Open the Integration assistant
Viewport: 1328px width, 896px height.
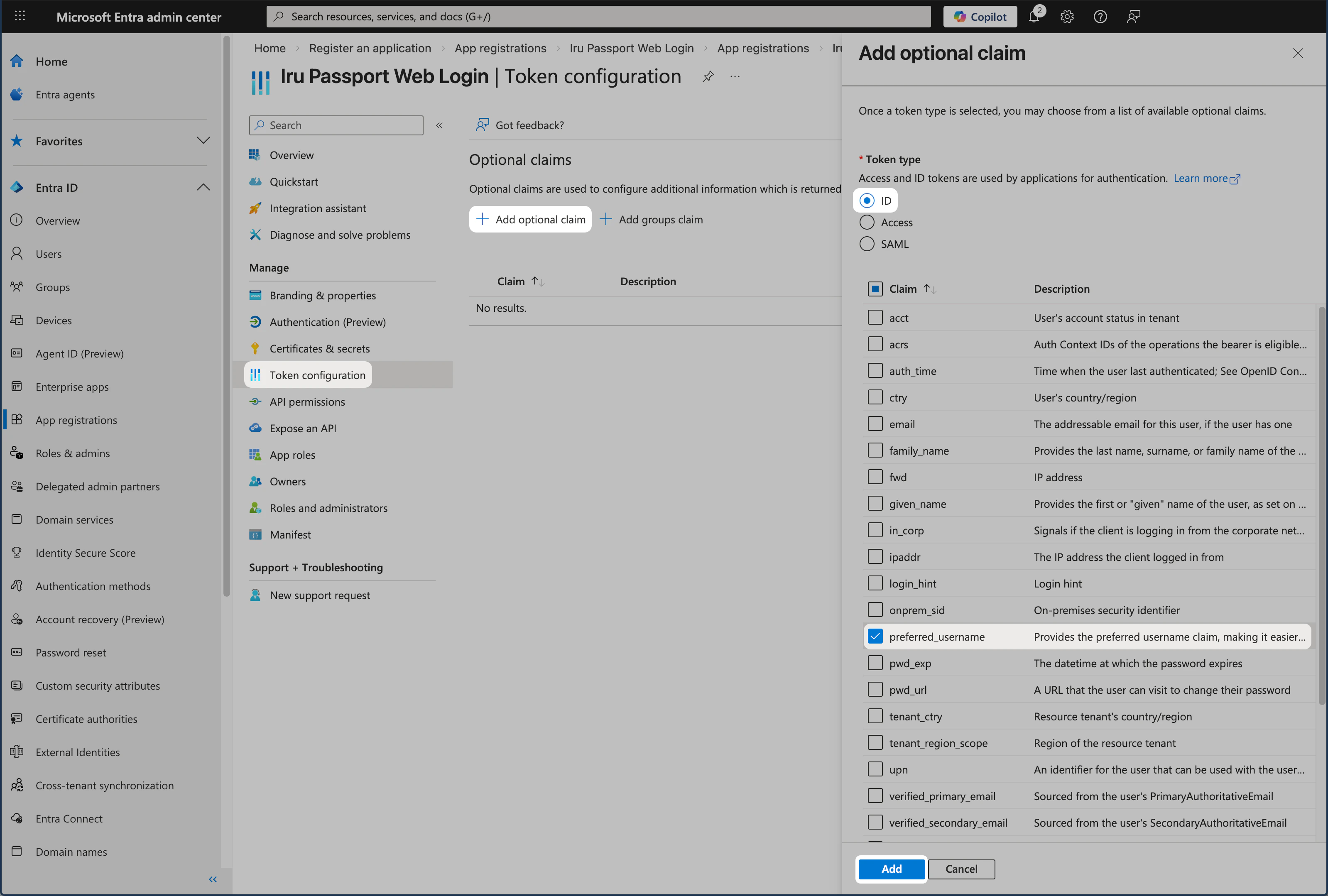tap(318, 208)
